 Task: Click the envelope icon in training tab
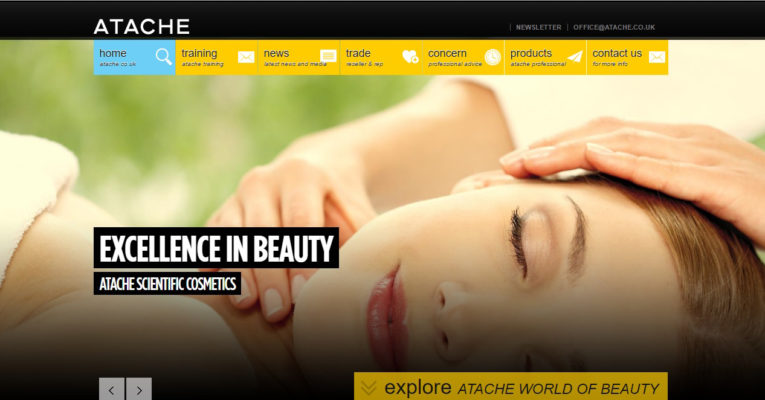click(246, 57)
